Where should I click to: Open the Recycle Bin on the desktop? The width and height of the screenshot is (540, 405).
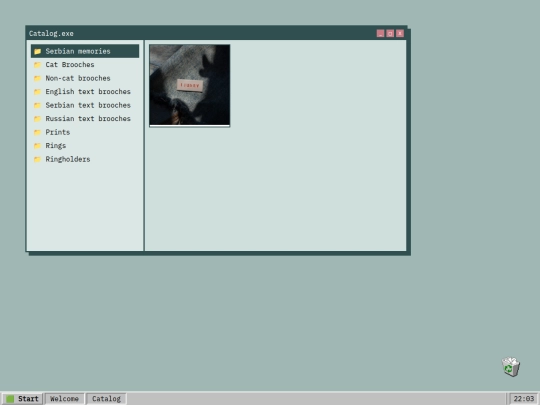[x=511, y=367]
